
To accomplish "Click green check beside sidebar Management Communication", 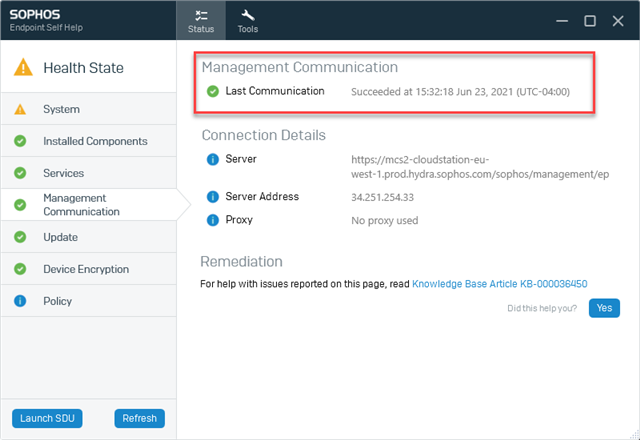I will pyautogui.click(x=20, y=204).
